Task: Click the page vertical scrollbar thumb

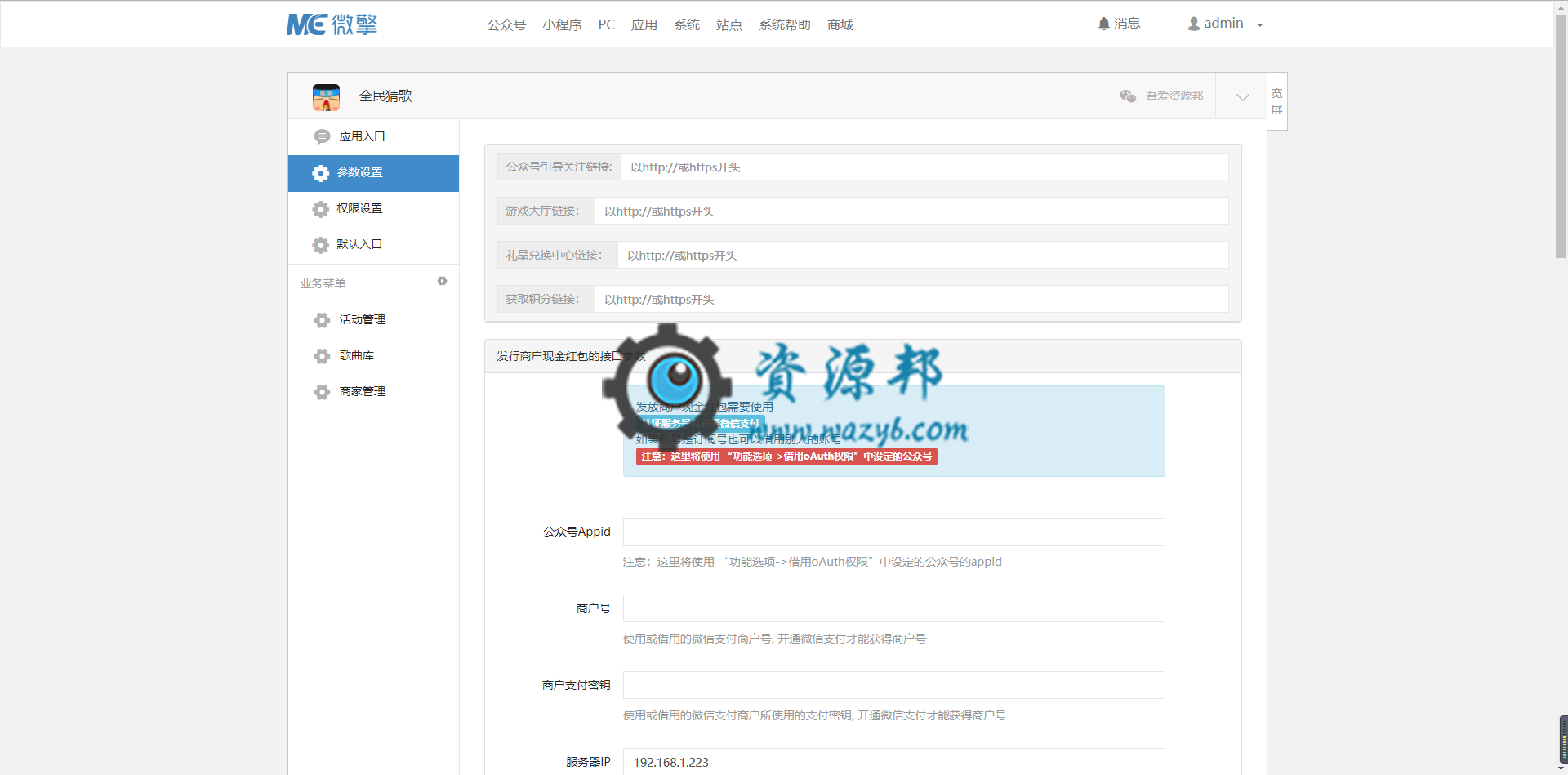Action: (1561, 136)
